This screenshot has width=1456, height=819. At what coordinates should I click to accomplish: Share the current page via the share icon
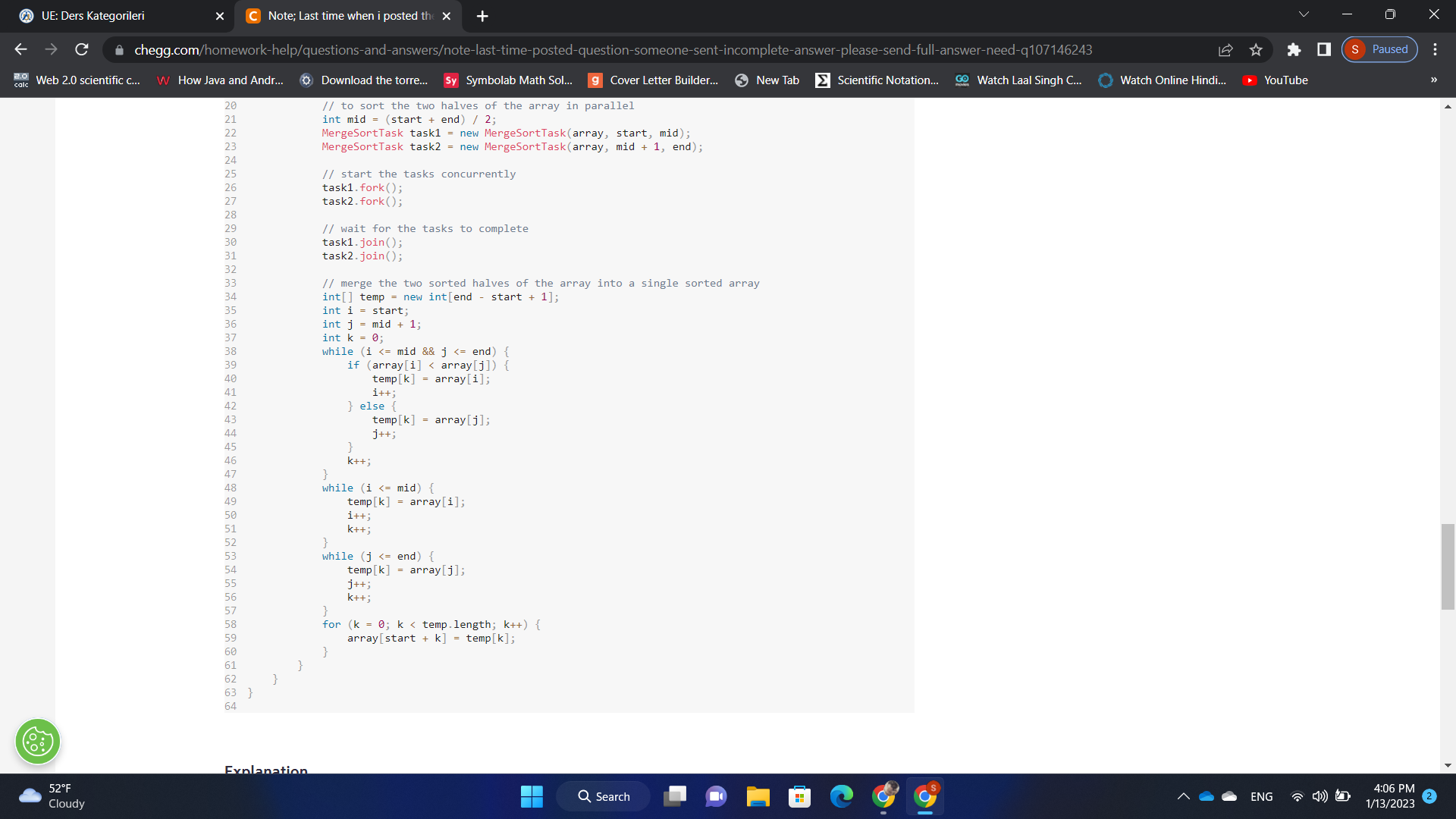tap(1226, 49)
